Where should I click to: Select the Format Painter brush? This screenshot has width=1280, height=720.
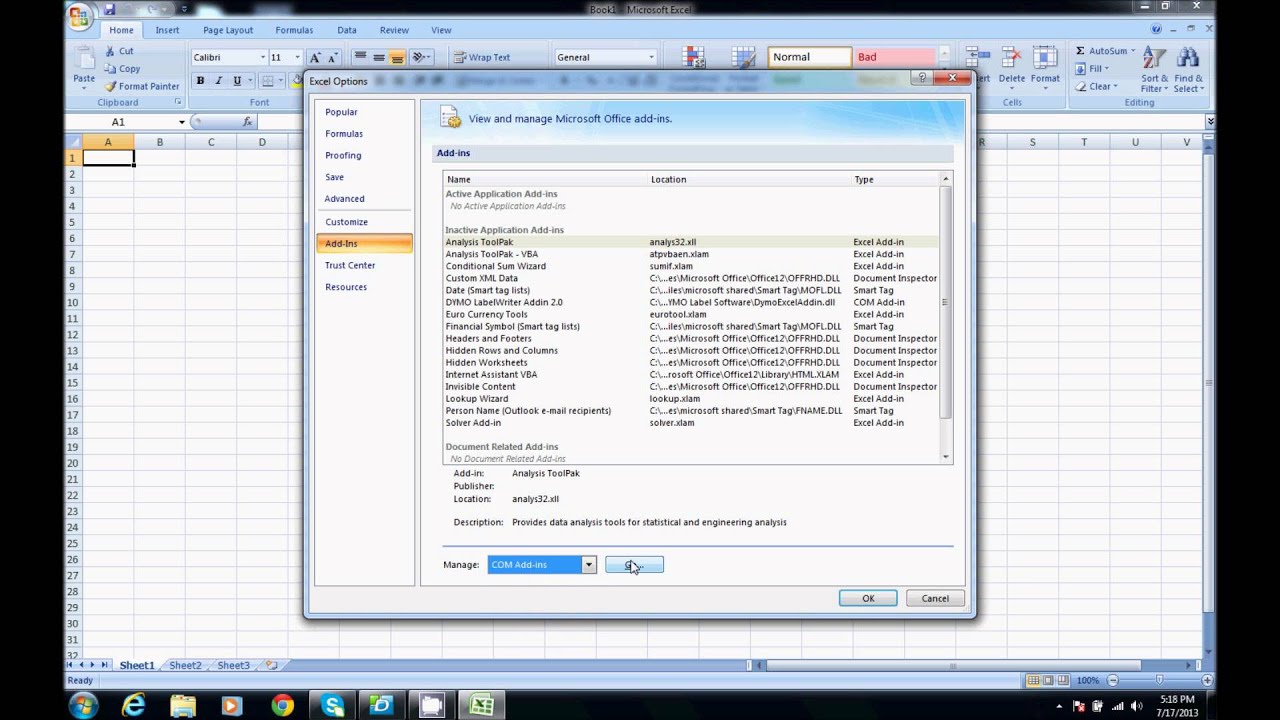[x=111, y=86]
